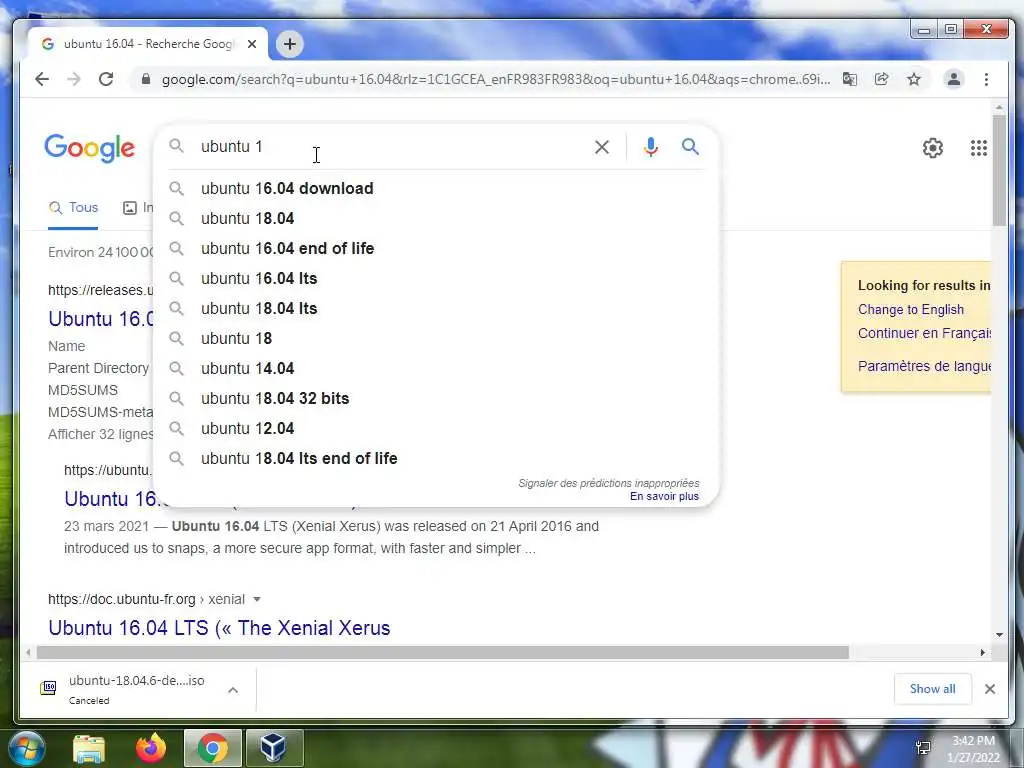Image resolution: width=1024 pixels, height=768 pixels.
Task: Switch to Chrome in the taskbar
Action: point(213,748)
